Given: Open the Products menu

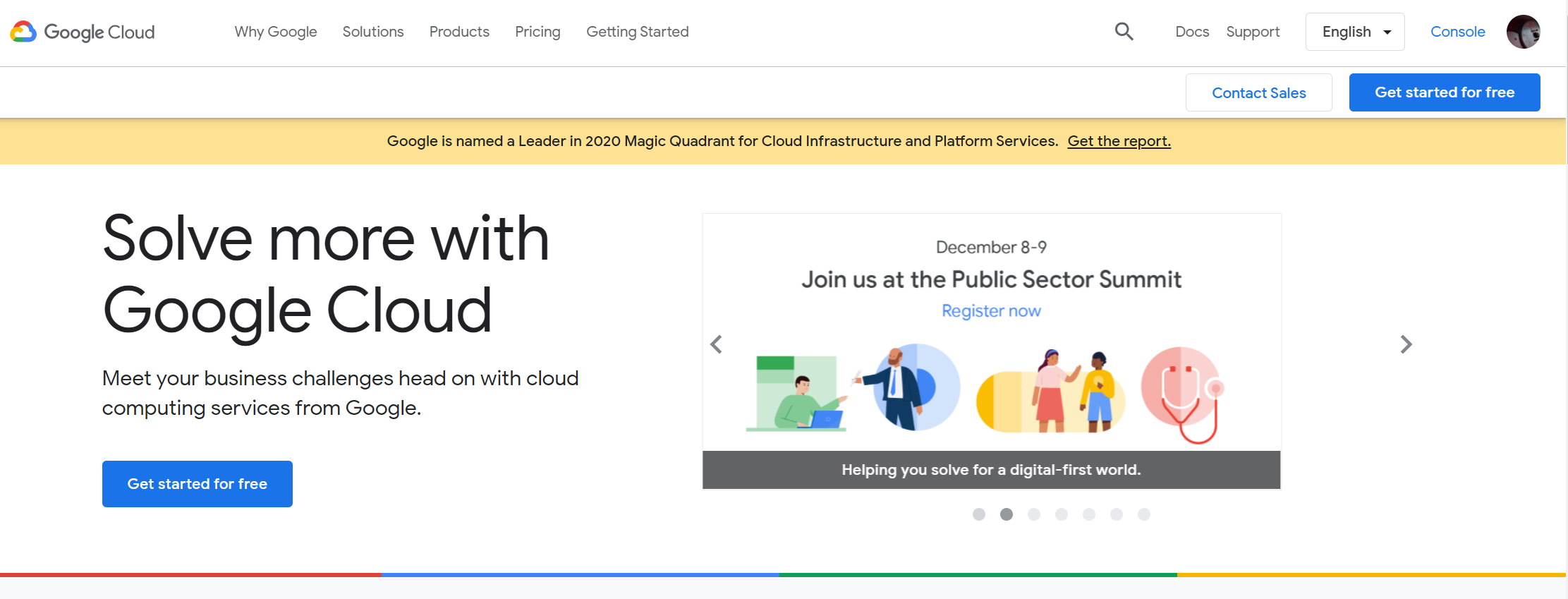Looking at the screenshot, I should click(459, 32).
